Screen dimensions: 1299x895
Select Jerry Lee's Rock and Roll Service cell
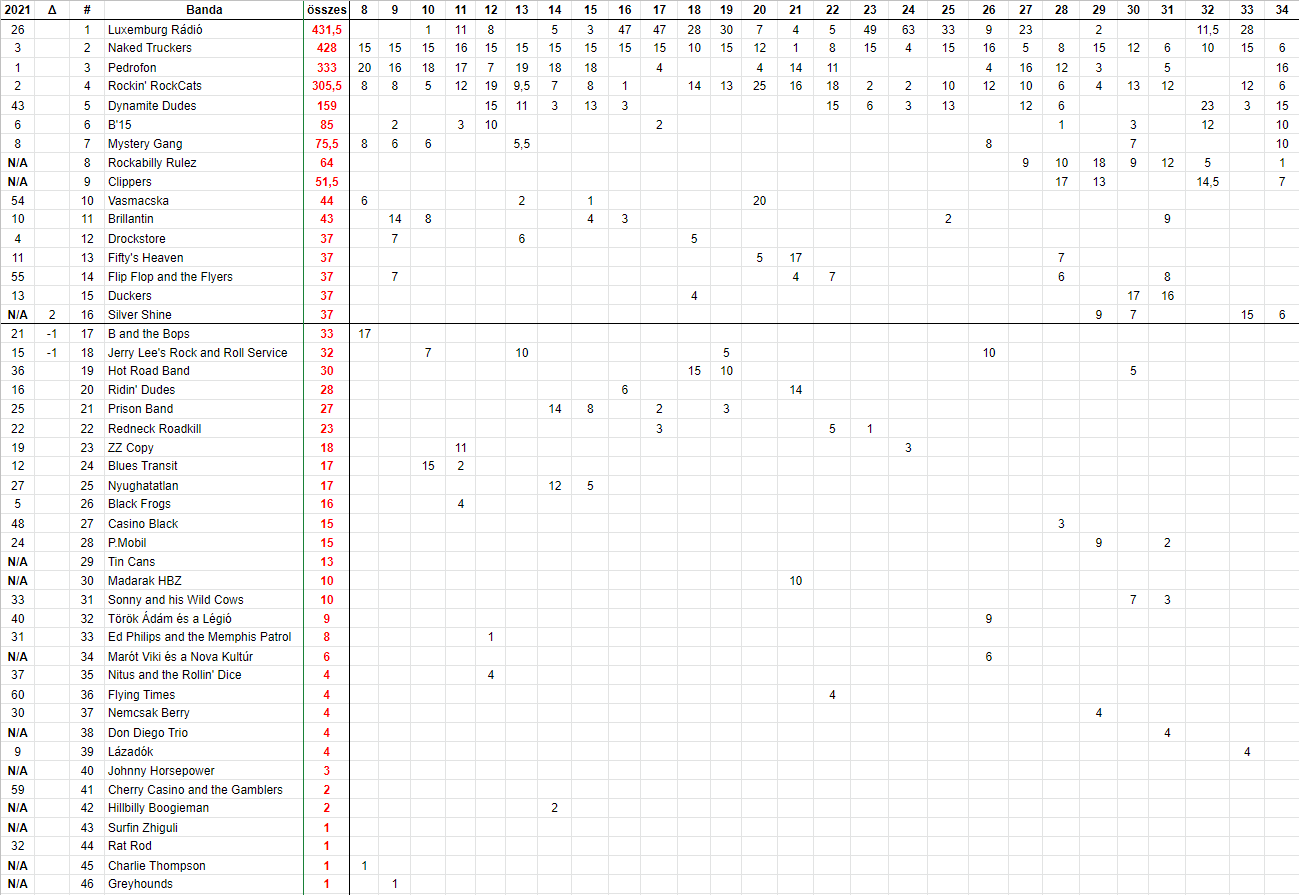[x=197, y=353]
